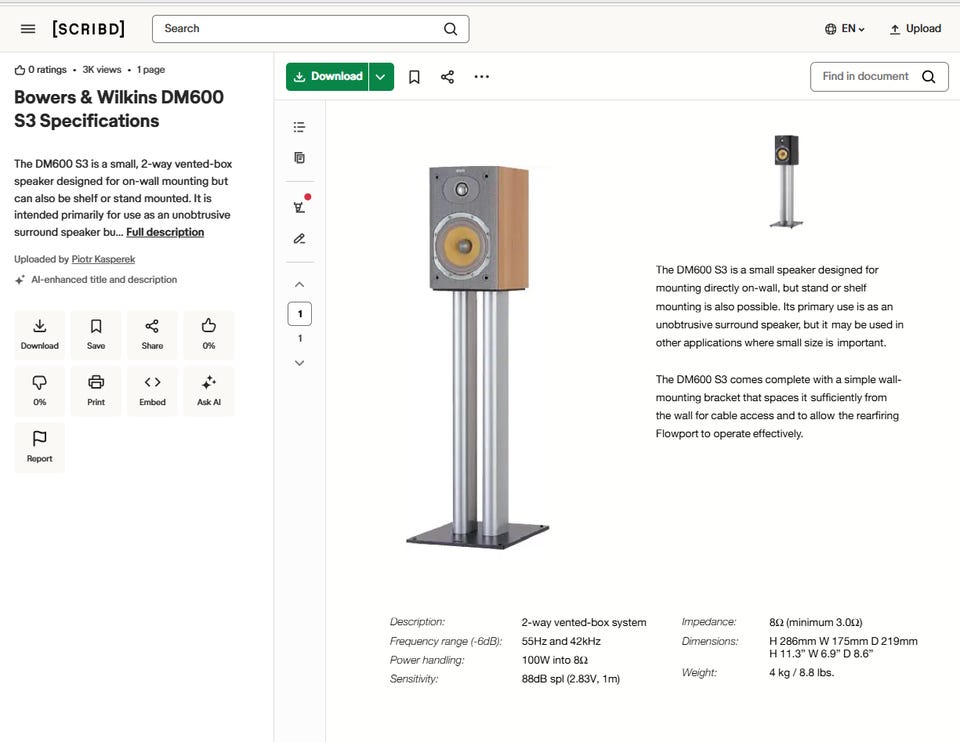960x742 pixels.
Task: Focus the main Search field
Action: pos(310,29)
